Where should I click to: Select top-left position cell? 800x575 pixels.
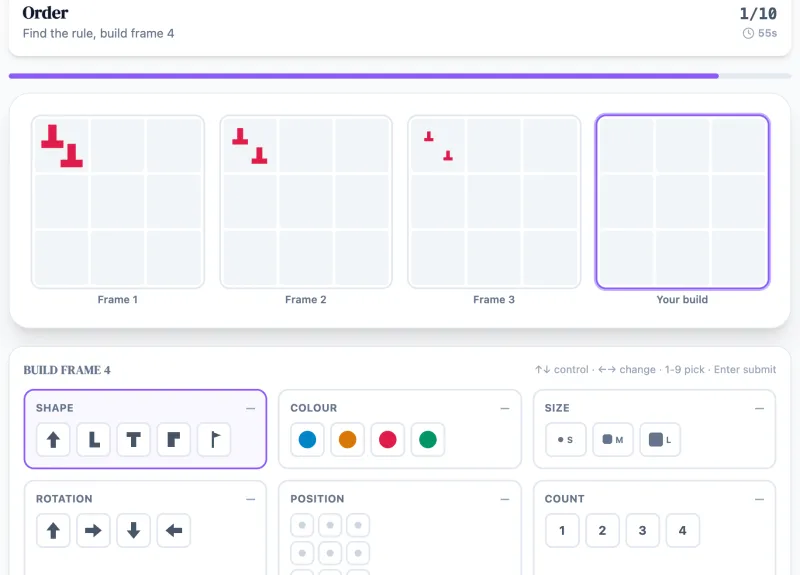(x=303, y=525)
